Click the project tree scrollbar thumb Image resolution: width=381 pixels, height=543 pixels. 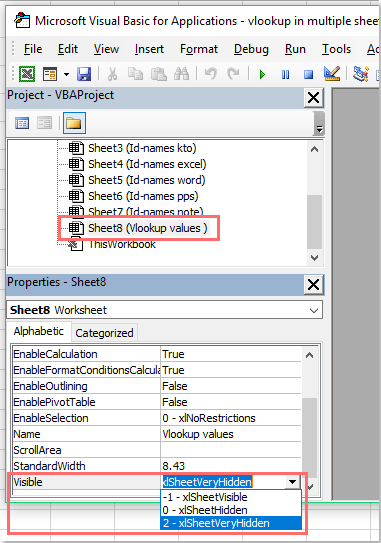[x=314, y=222]
